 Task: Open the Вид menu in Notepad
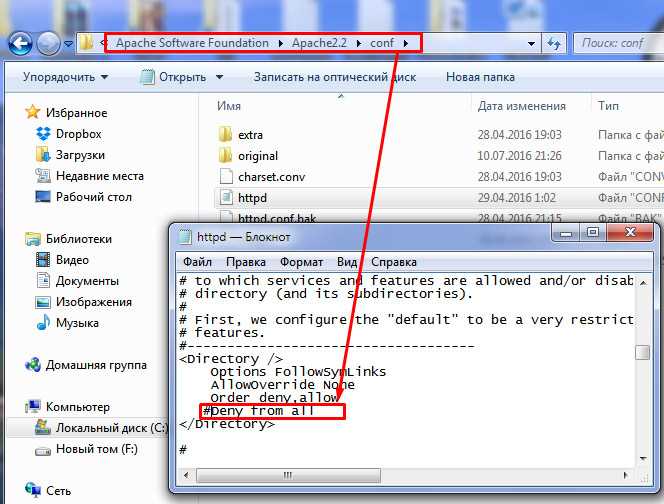(347, 262)
